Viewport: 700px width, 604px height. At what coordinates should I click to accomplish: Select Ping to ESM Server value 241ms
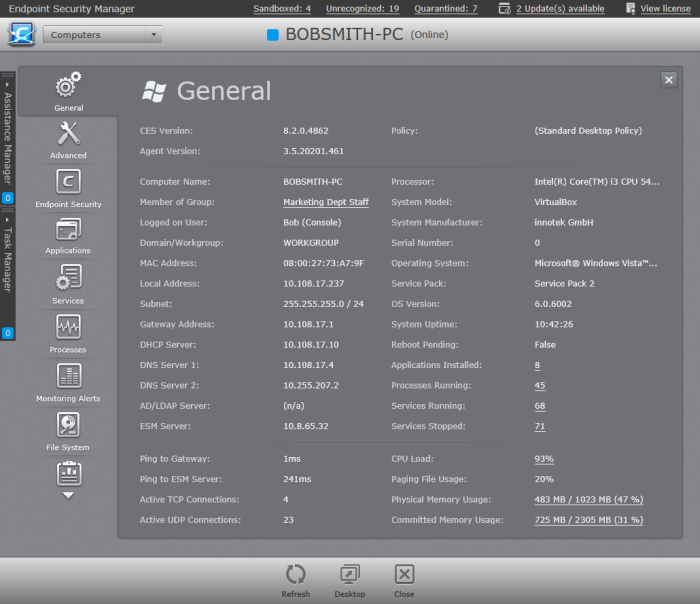[x=297, y=479]
